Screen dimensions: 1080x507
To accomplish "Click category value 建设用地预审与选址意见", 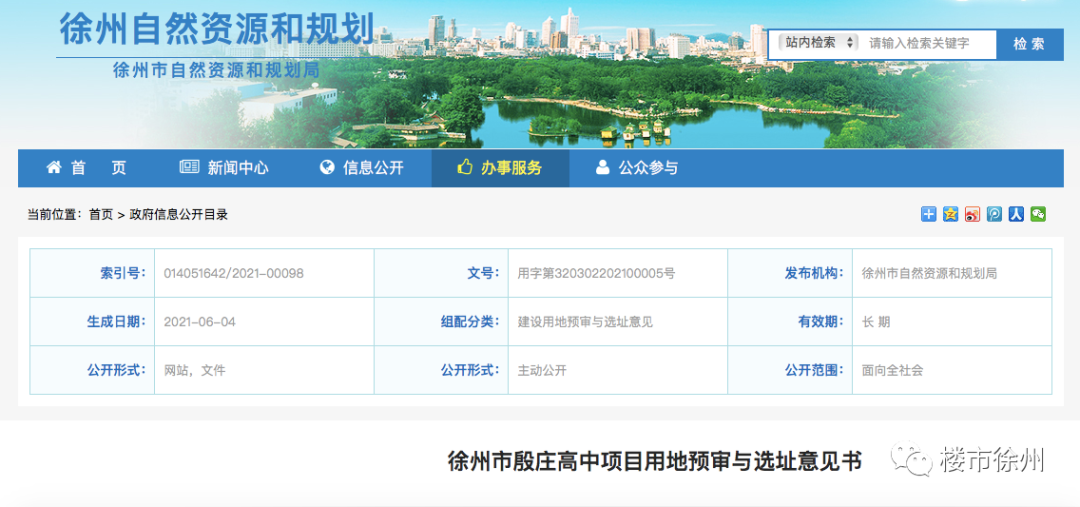I will pyautogui.click(x=585, y=322).
